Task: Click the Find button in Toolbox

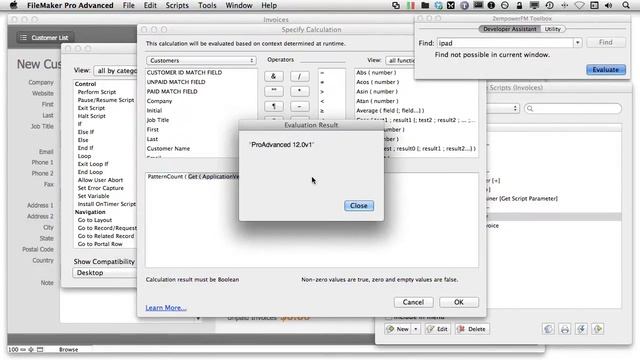Action: tap(606, 42)
